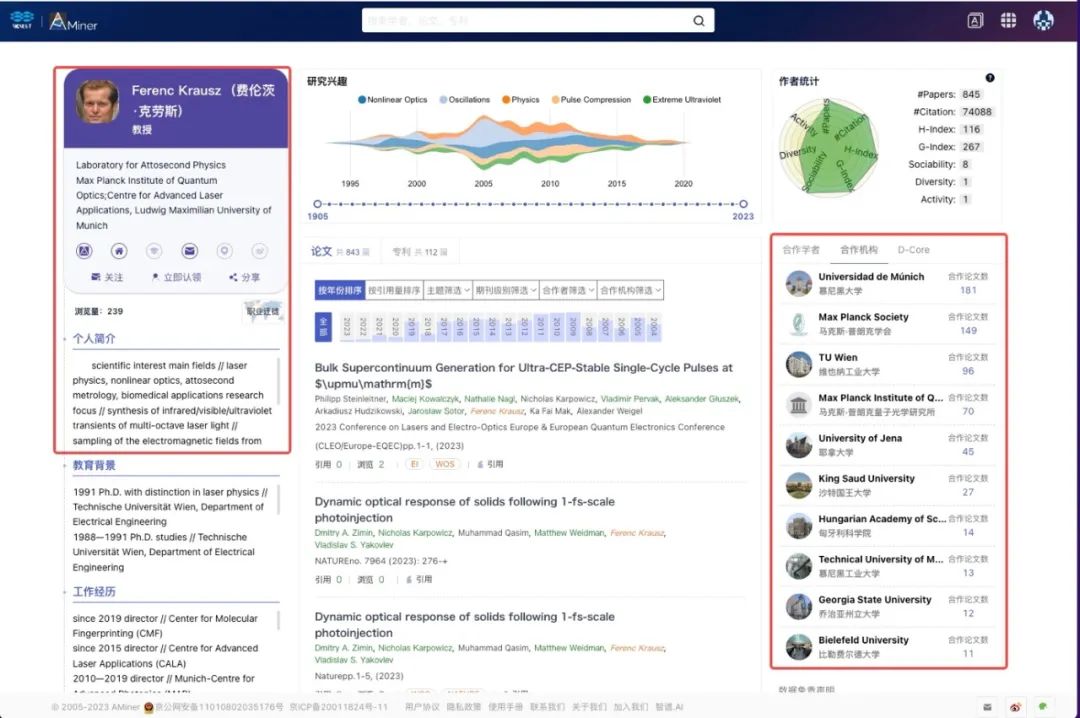The height and width of the screenshot is (718, 1080).
Task: Toggle Nonlinear Optics legend item
Action: pos(393,100)
